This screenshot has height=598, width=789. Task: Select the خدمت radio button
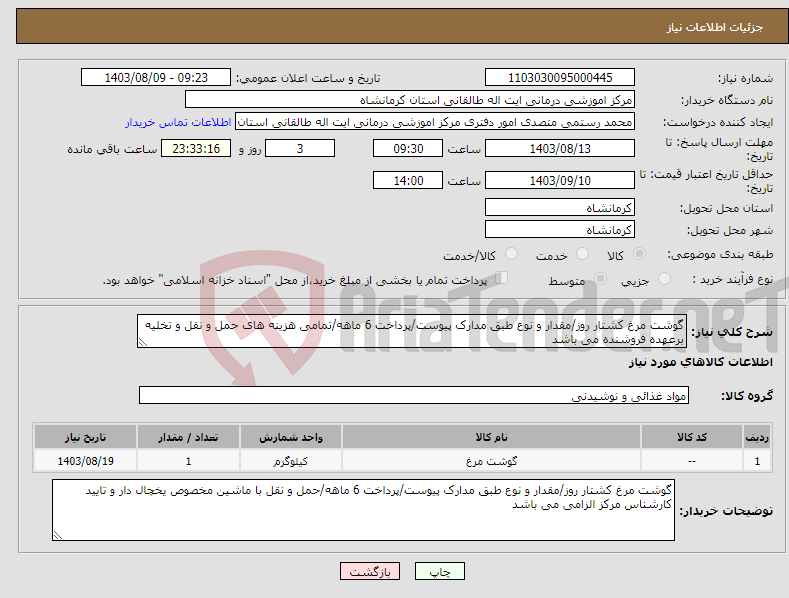pos(582,254)
